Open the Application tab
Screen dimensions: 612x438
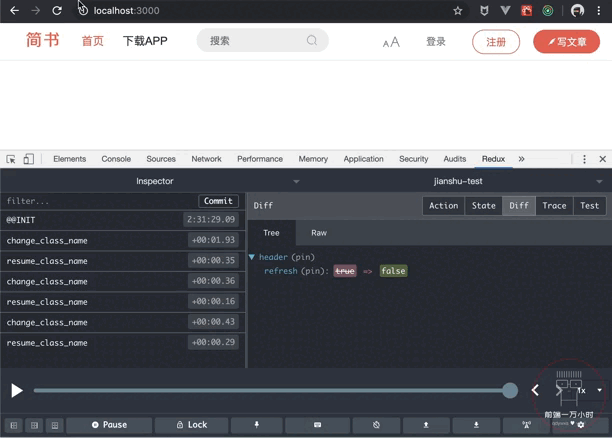point(363,159)
